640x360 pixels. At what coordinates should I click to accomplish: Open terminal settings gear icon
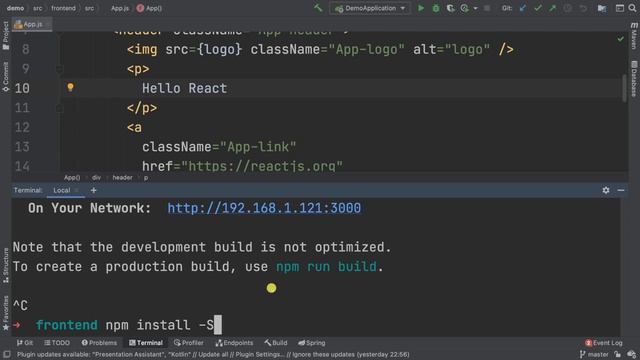coord(606,190)
